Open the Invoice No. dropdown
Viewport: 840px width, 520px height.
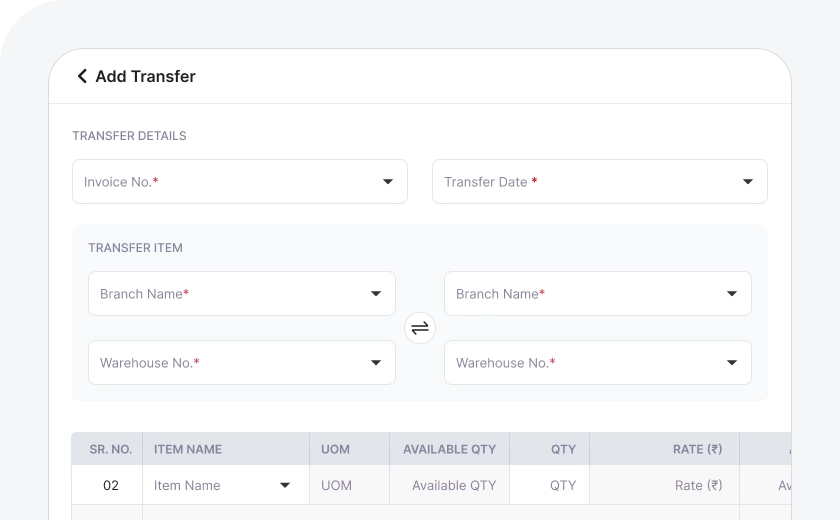click(240, 182)
